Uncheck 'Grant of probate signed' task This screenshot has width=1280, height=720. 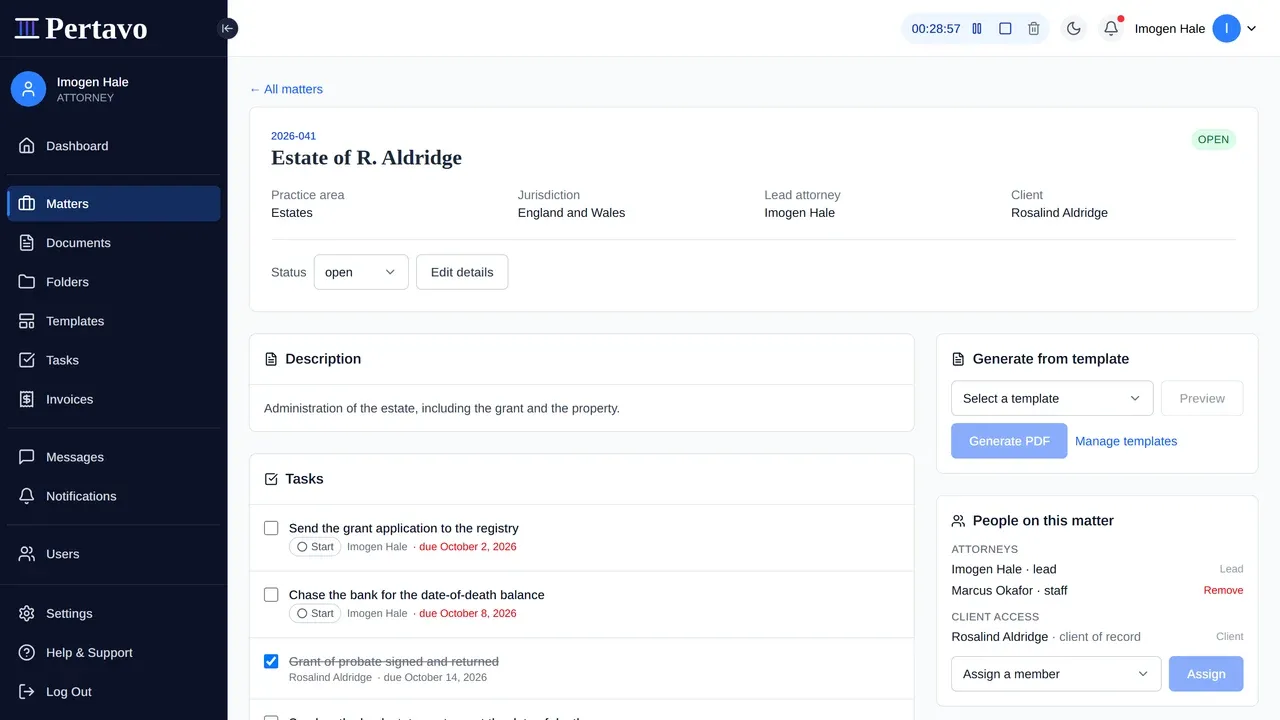click(x=271, y=662)
